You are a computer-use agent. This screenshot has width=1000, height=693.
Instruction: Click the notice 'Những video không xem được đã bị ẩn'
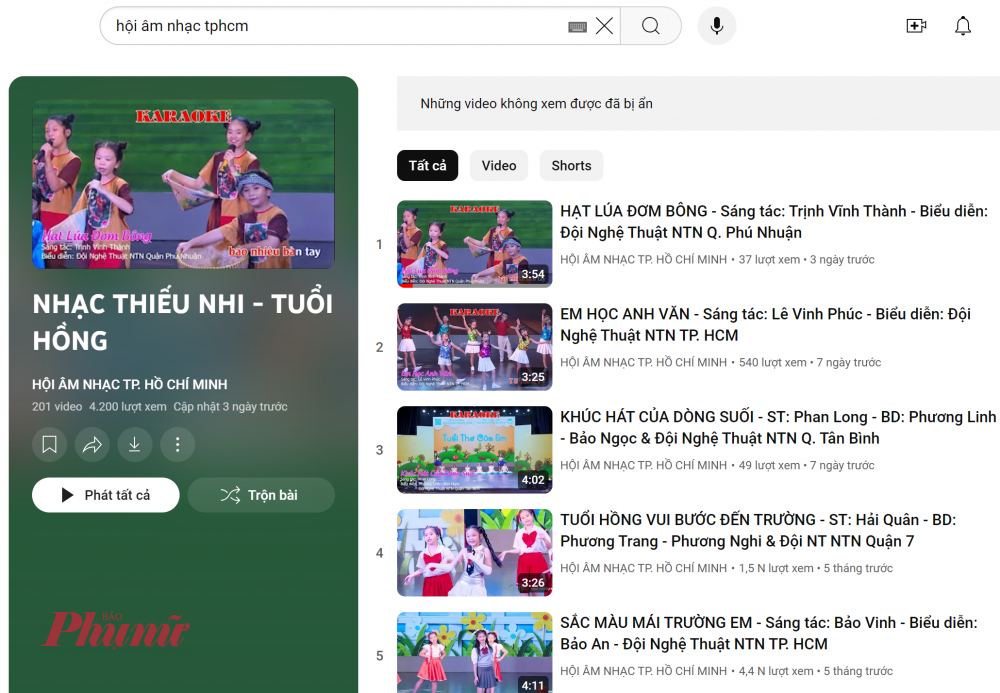[536, 103]
